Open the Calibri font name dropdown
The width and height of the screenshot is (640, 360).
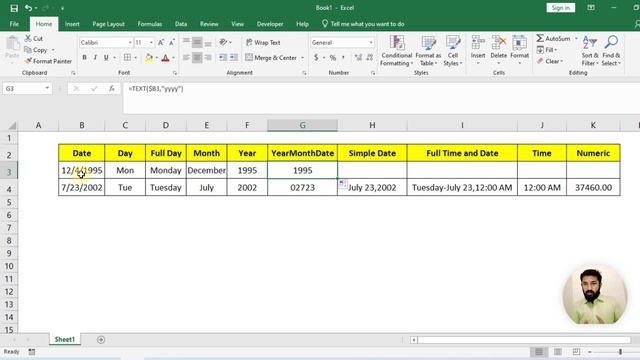tap(130, 42)
